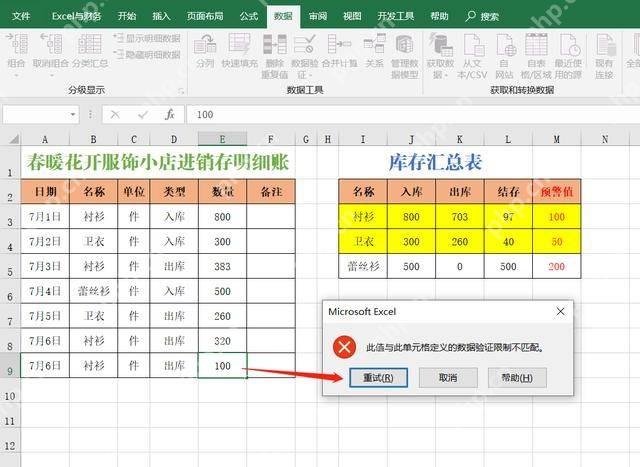Image resolution: width=640 pixels, height=467 pixels.
Task: Click the 组合 (Group) icon
Action: 18,44
